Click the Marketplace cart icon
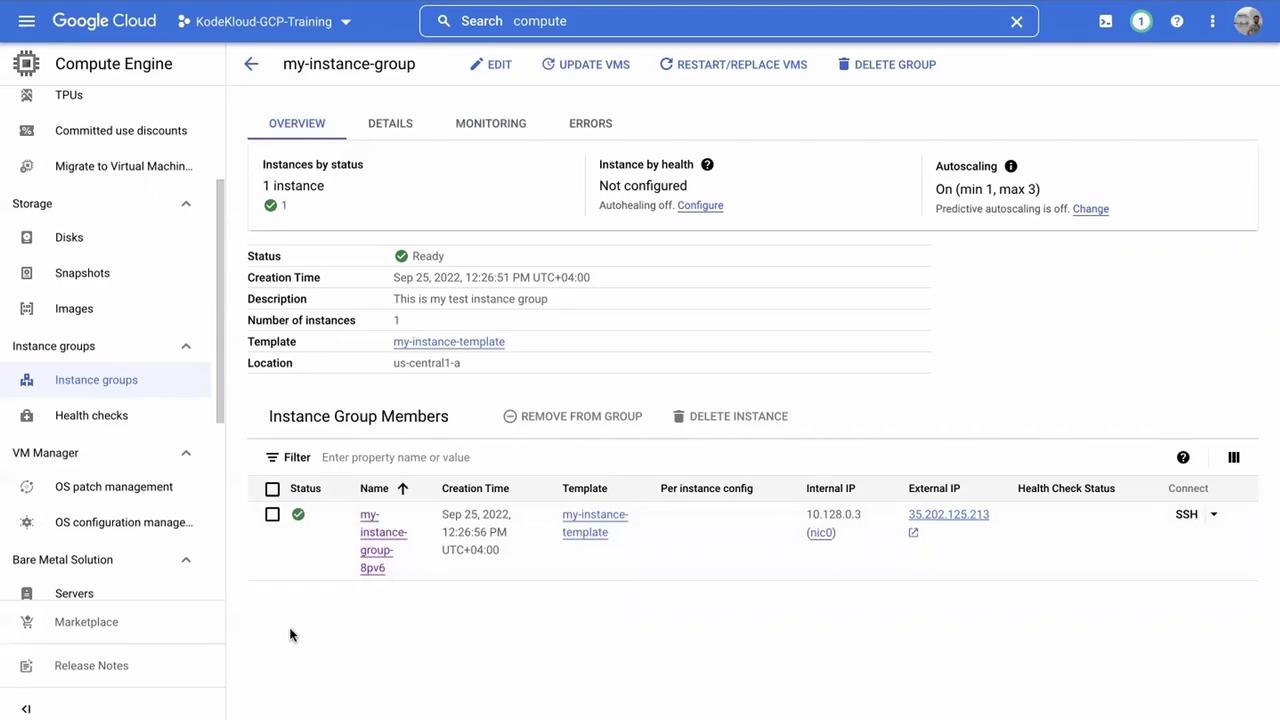 (x=27, y=622)
